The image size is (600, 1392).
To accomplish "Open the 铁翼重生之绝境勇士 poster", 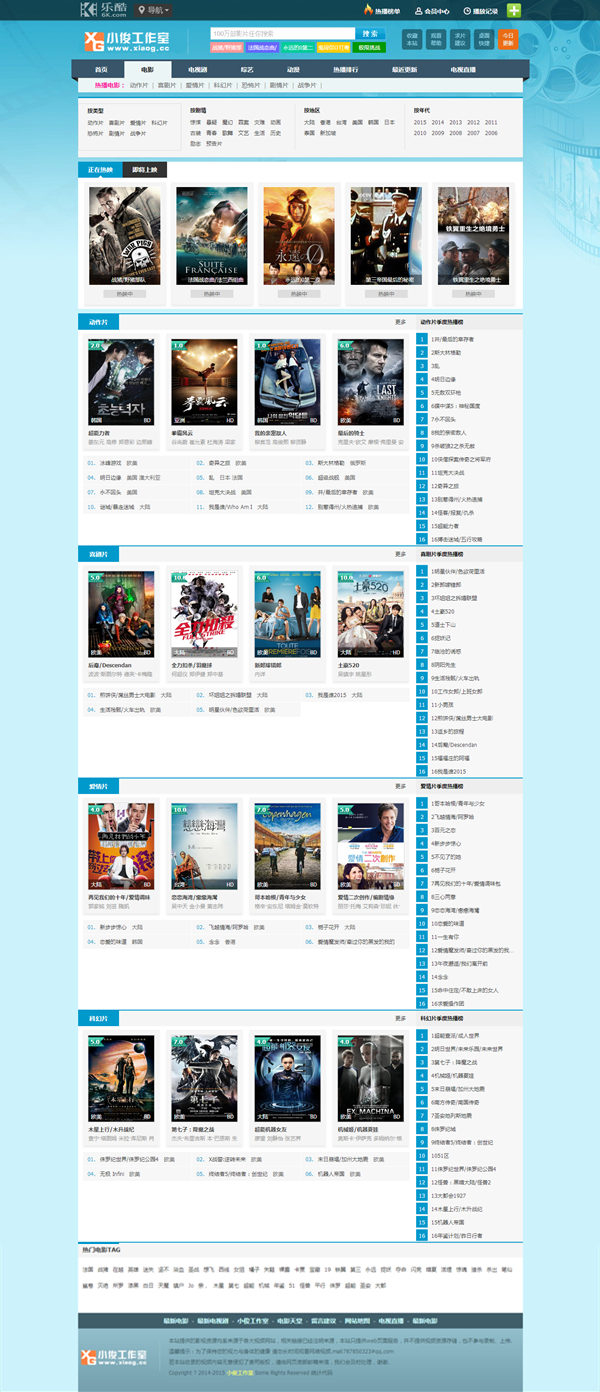I will [473, 236].
